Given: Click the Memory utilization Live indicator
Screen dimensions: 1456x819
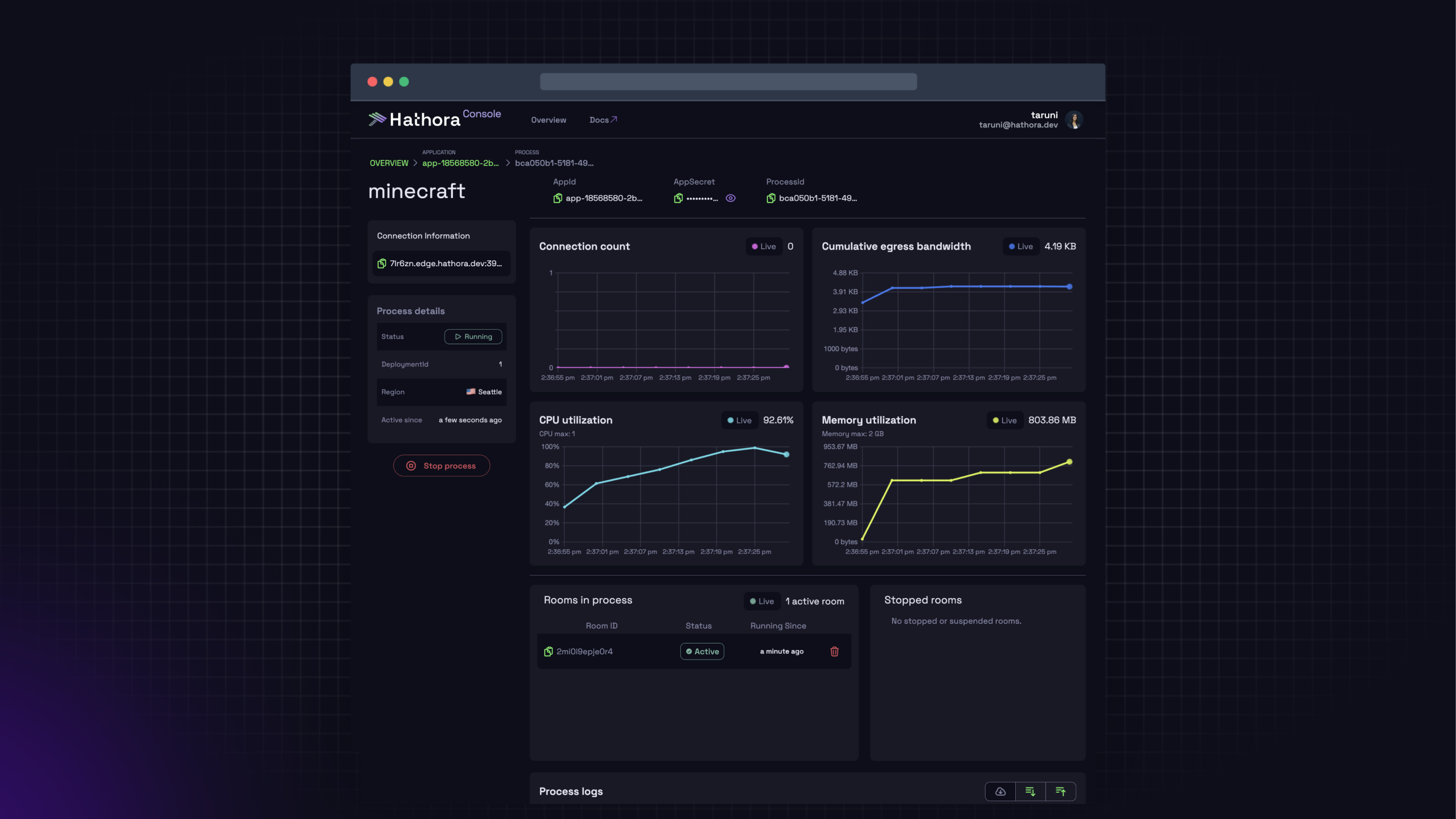Looking at the screenshot, I should point(1005,420).
